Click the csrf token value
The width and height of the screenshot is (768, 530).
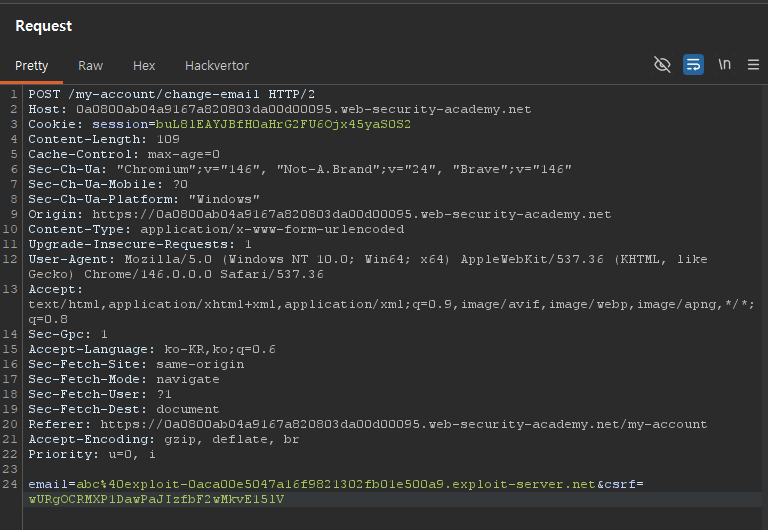155,499
